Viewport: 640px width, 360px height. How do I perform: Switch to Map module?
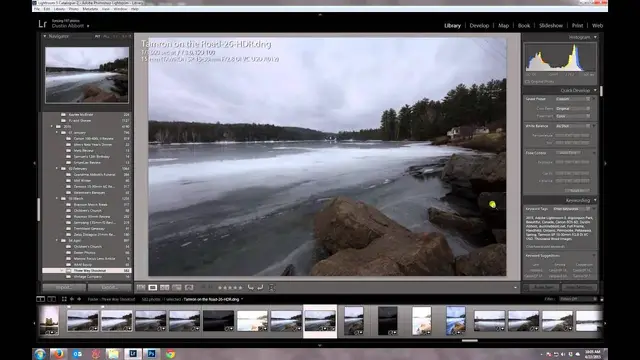click(503, 25)
